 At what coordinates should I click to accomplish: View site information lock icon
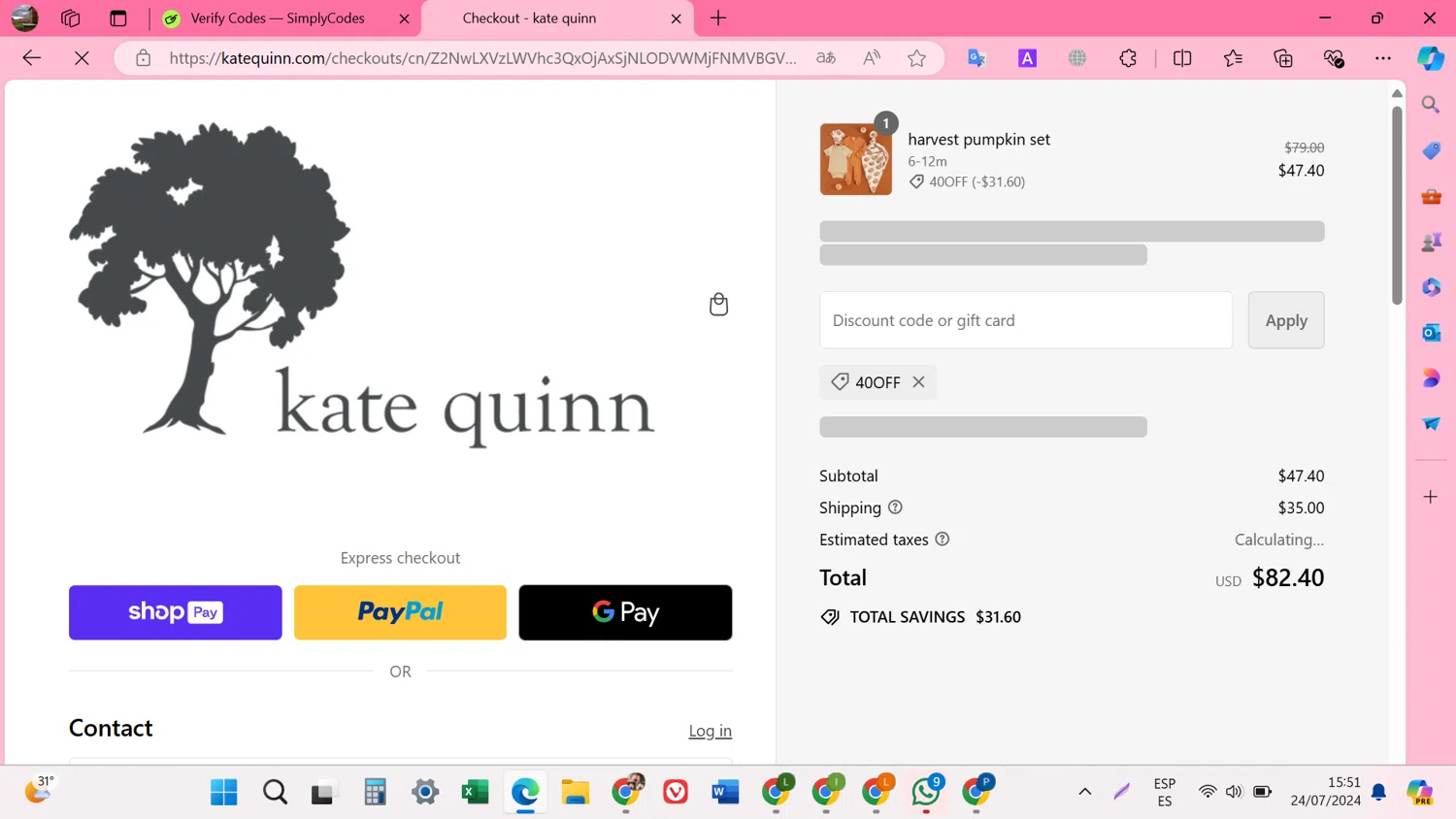(x=143, y=58)
